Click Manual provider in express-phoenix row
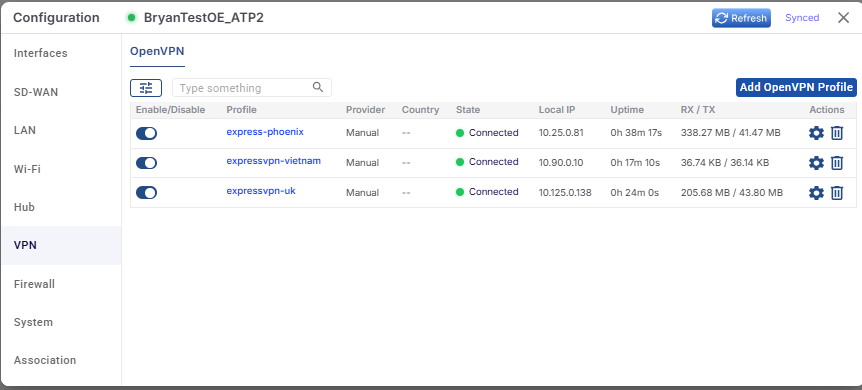The width and height of the screenshot is (862, 390). (362, 133)
